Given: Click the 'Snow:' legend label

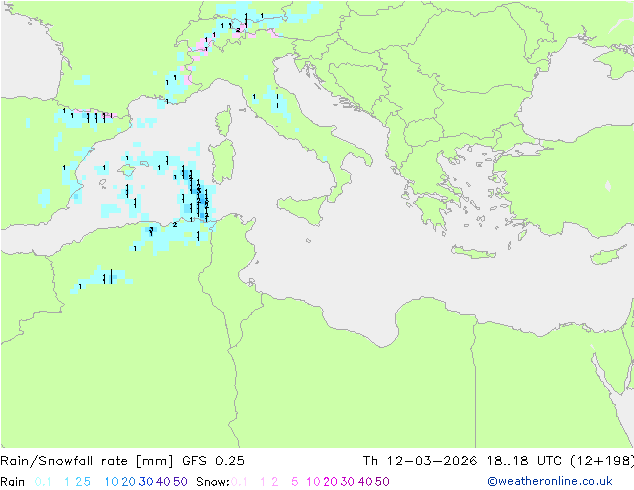Looking at the screenshot, I should (x=213, y=482).
